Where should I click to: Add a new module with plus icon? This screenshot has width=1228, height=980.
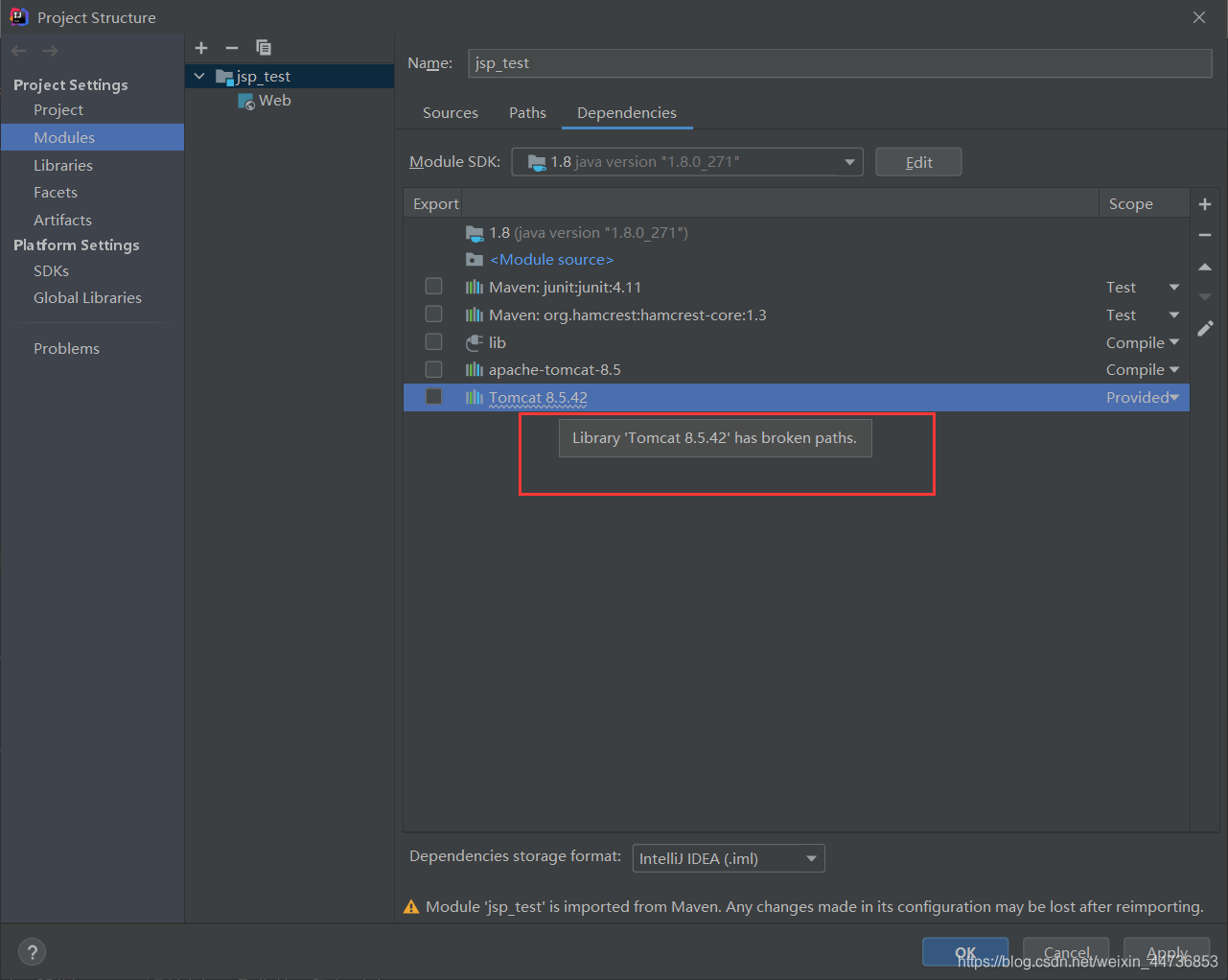coord(201,48)
